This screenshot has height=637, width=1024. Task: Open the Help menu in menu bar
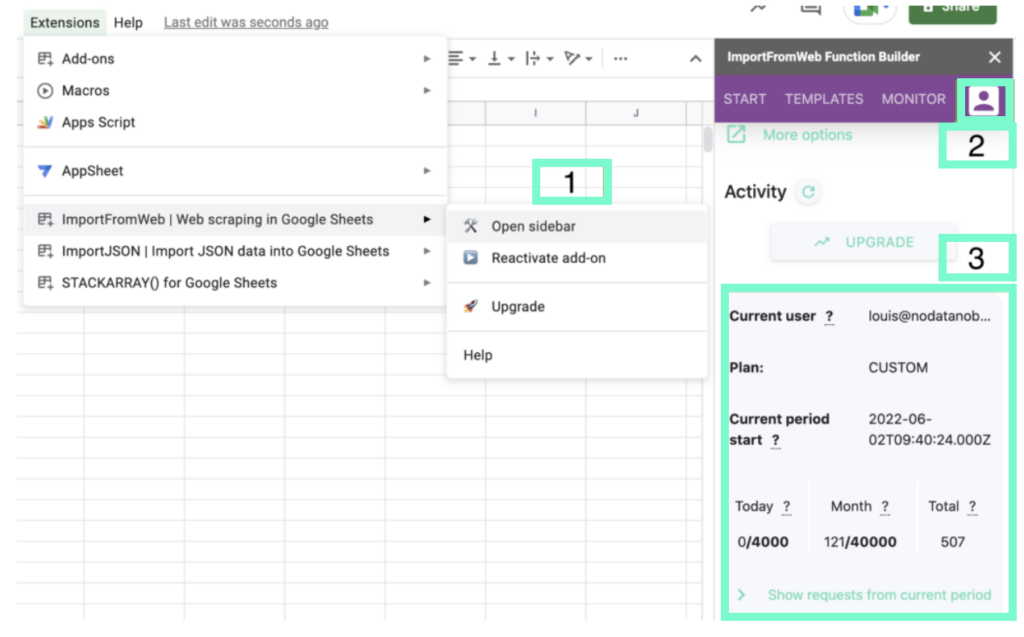[128, 22]
